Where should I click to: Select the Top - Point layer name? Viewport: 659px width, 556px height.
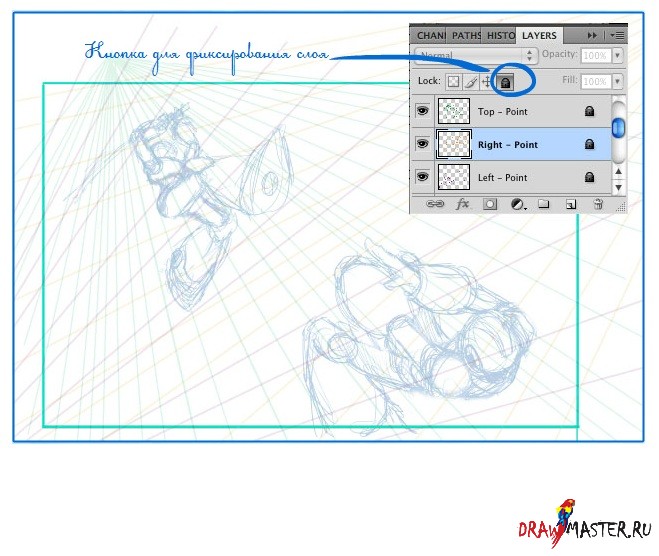click(502, 112)
